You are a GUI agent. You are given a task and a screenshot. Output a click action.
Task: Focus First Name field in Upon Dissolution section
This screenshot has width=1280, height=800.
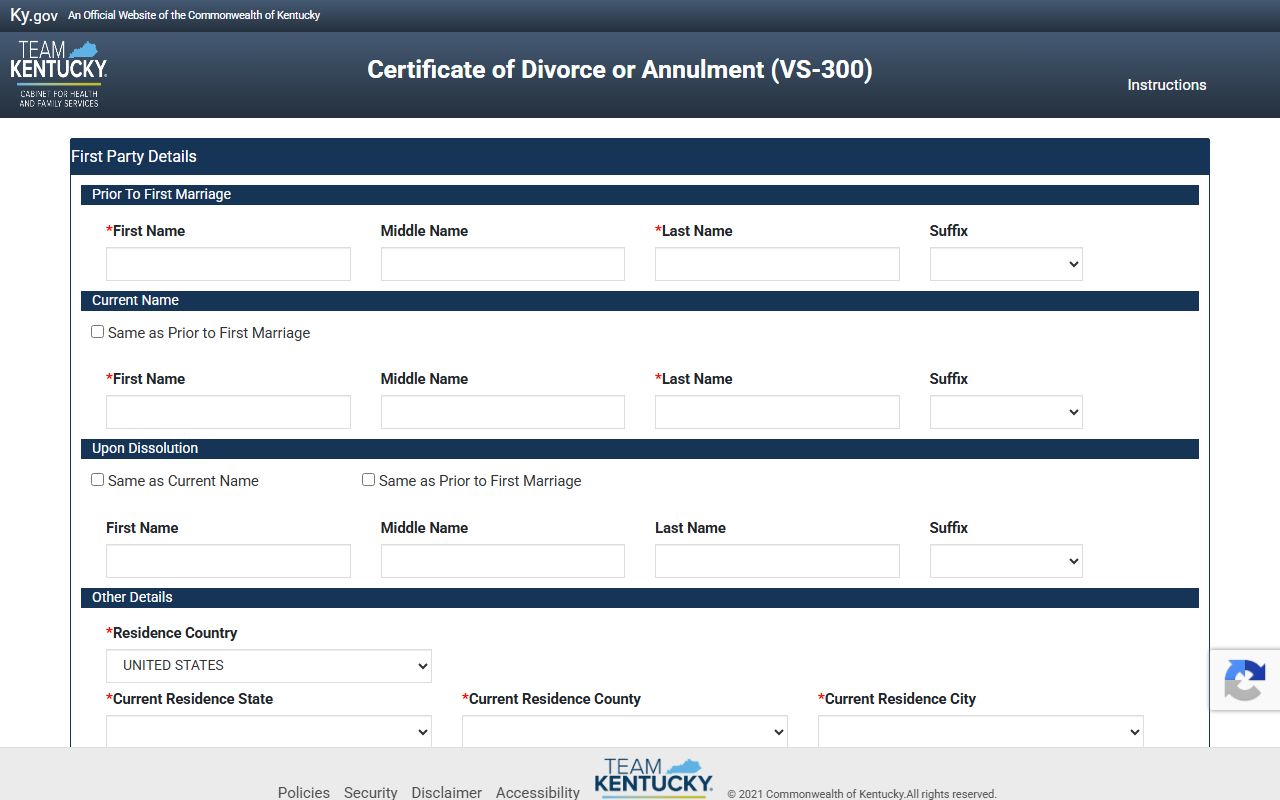click(x=228, y=561)
